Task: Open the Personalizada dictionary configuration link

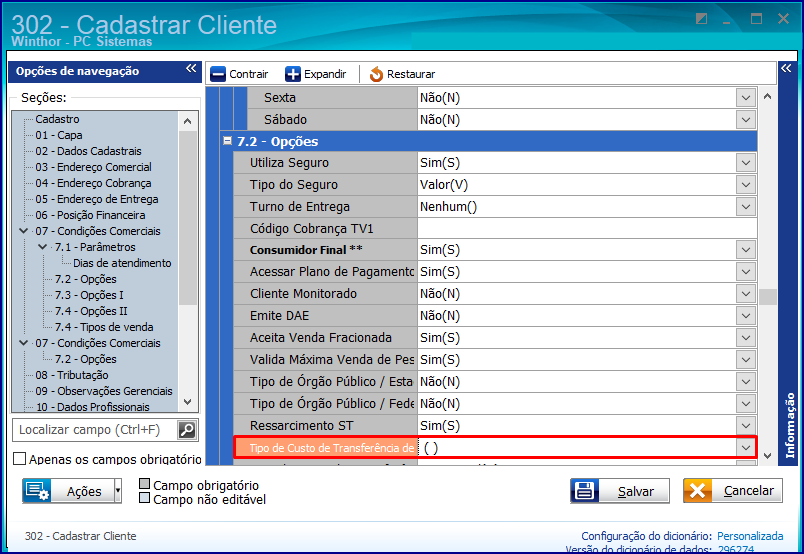Action: [x=750, y=536]
